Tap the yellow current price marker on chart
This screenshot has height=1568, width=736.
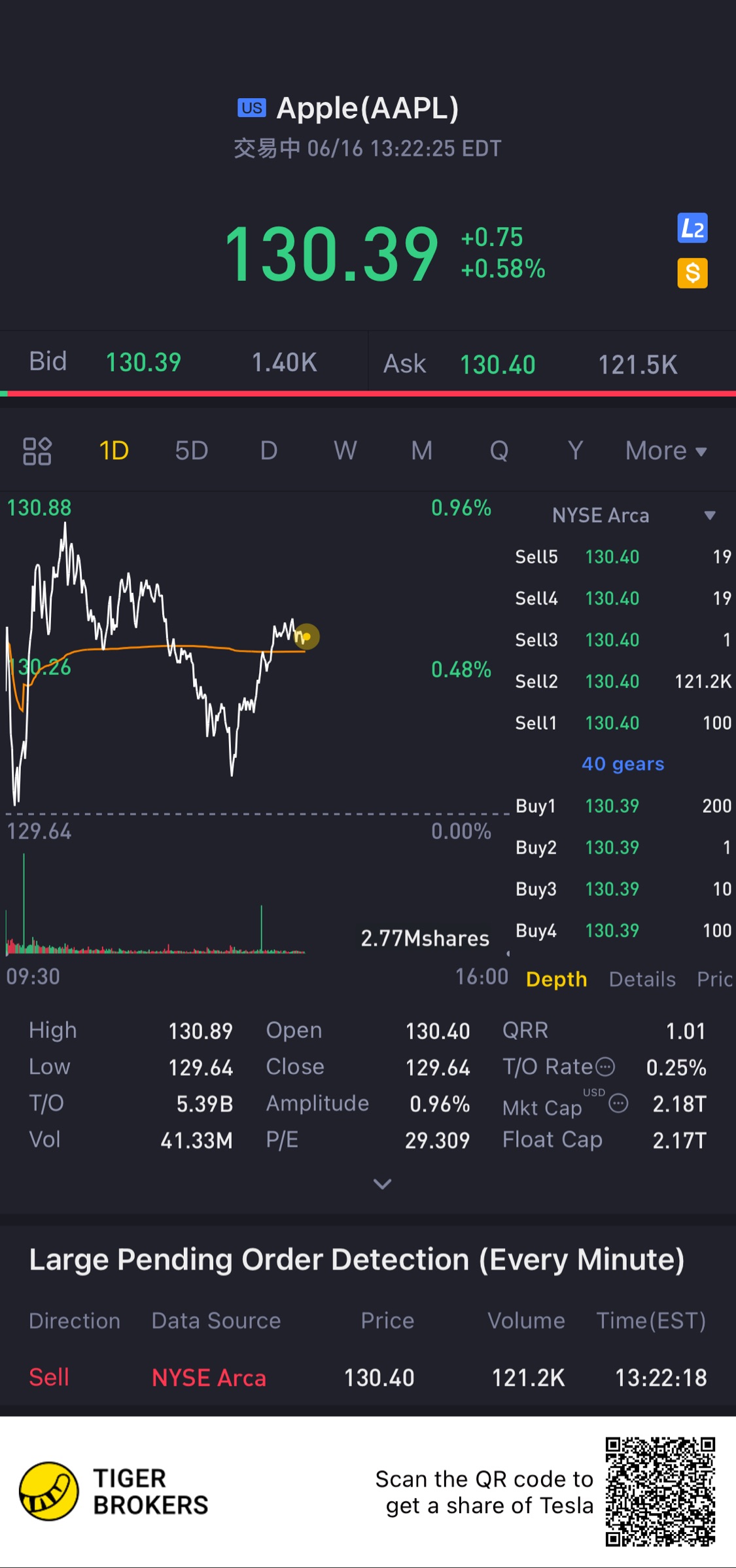pos(306,636)
